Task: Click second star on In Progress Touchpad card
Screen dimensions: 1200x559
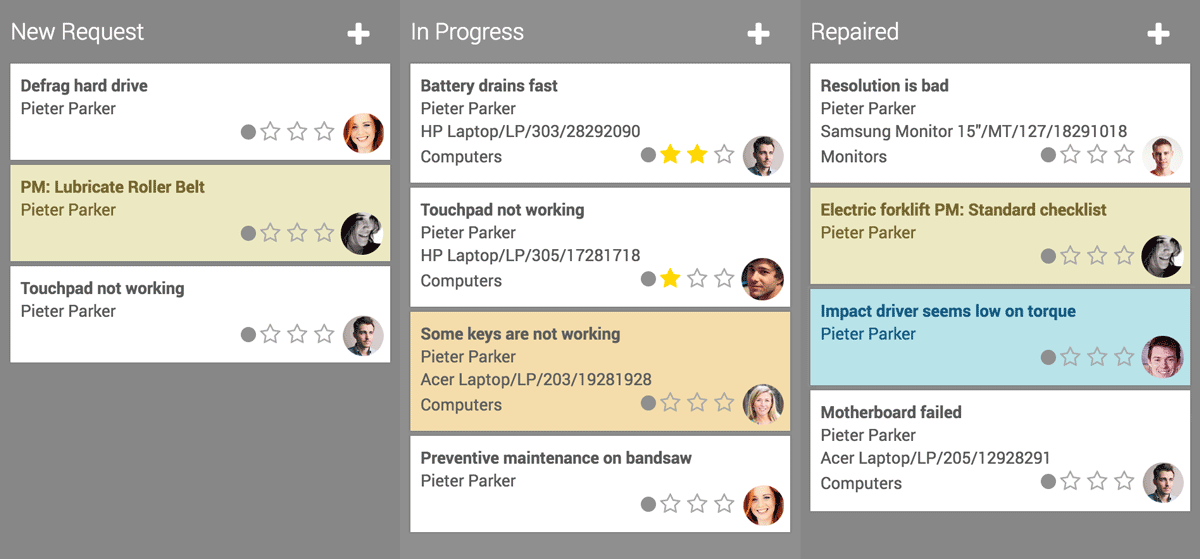Action: (697, 279)
